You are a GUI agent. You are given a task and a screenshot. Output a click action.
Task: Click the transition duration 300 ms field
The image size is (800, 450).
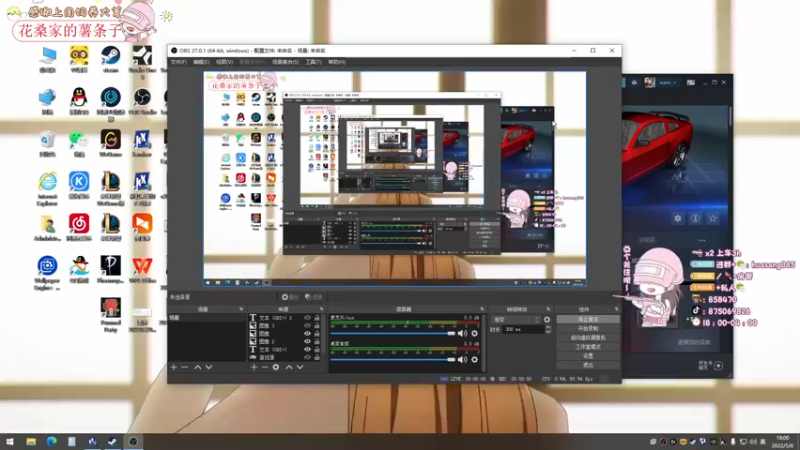click(x=523, y=330)
